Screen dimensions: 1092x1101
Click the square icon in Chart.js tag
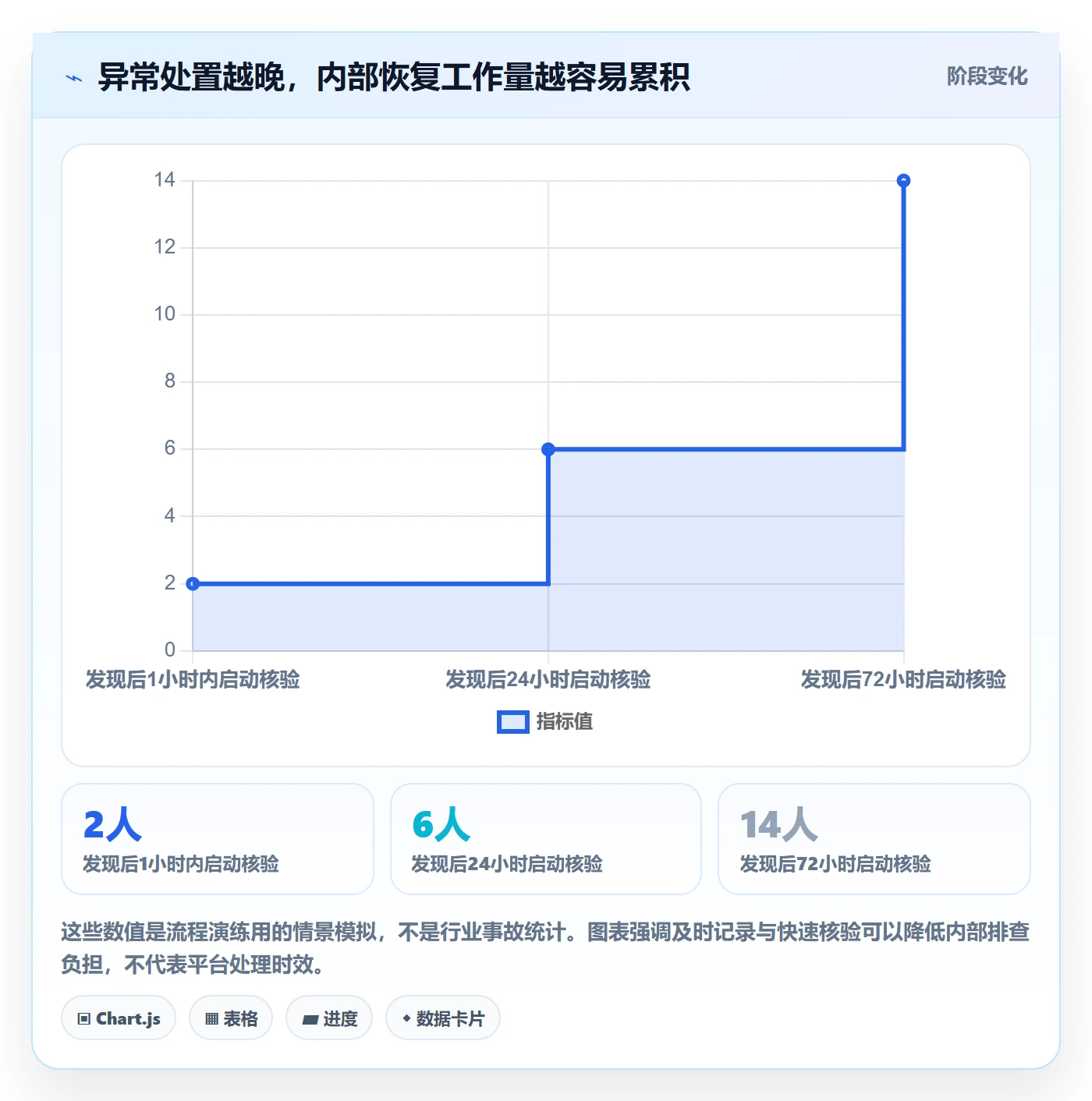[x=84, y=1018]
